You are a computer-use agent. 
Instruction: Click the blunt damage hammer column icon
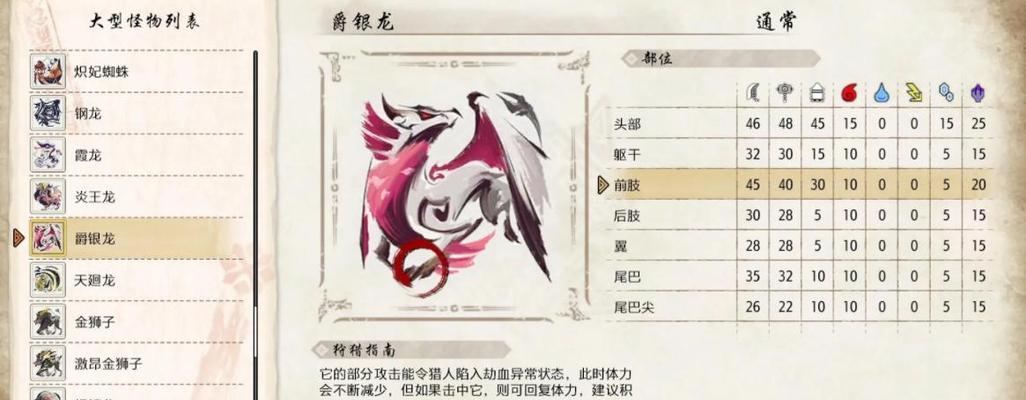785,94
